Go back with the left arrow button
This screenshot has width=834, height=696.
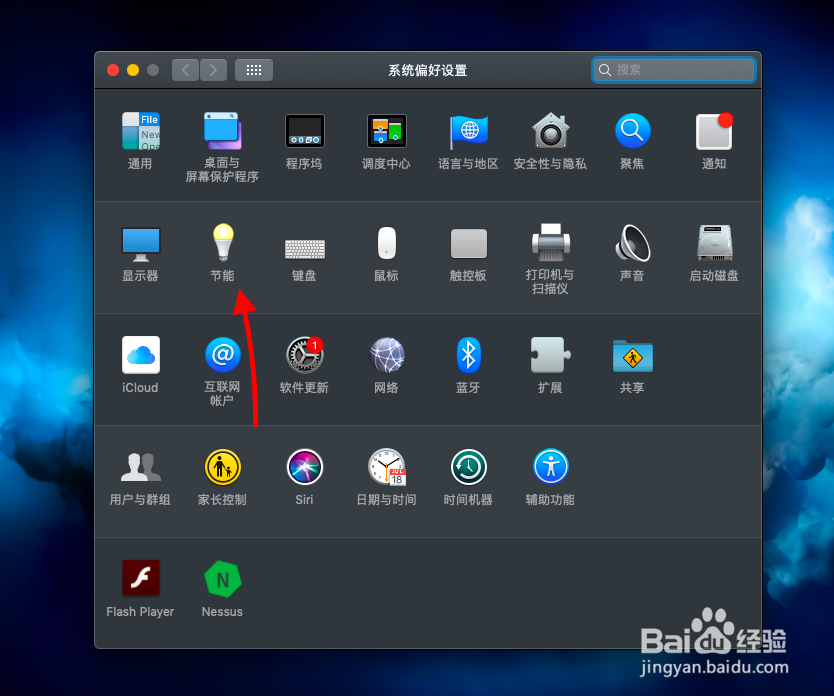tap(185, 70)
